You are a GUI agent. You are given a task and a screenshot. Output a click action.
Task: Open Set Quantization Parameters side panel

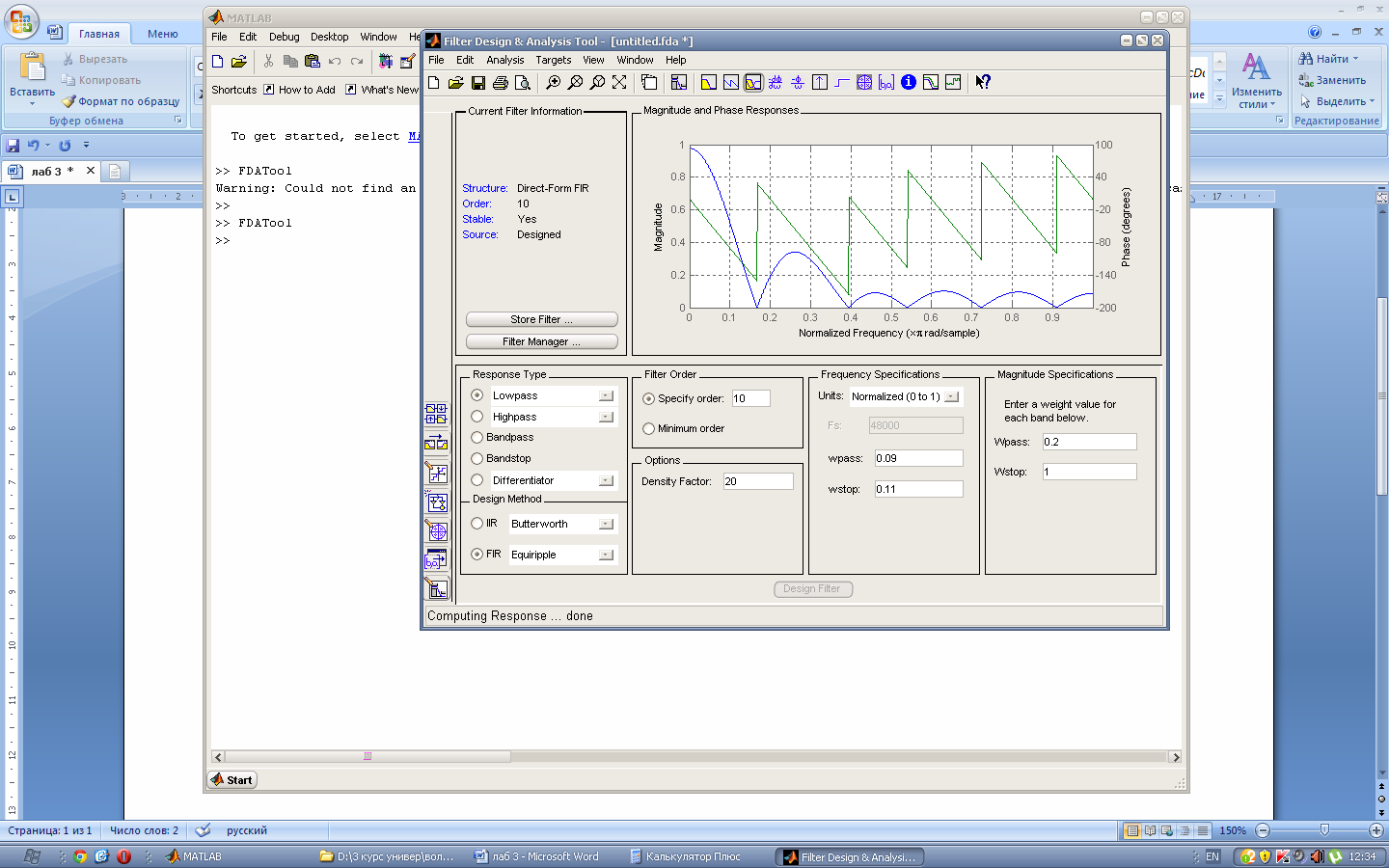[436, 473]
